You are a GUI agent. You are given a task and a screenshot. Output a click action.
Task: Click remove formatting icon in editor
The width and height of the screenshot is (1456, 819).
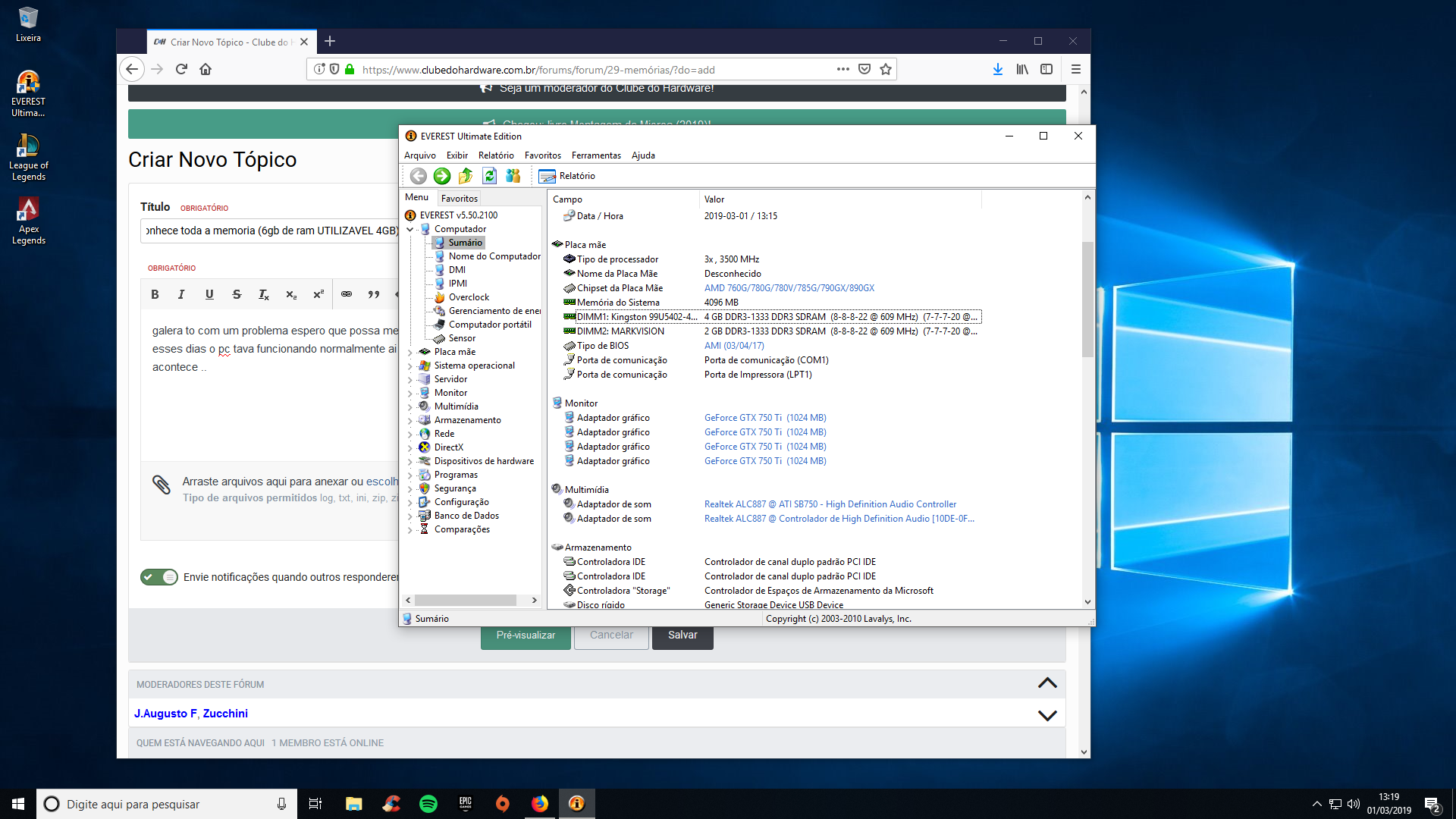[264, 294]
